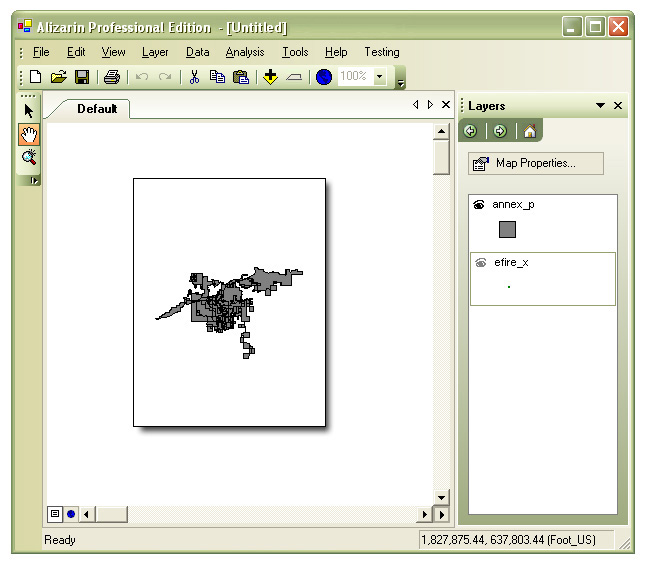Open the View menu

113,52
